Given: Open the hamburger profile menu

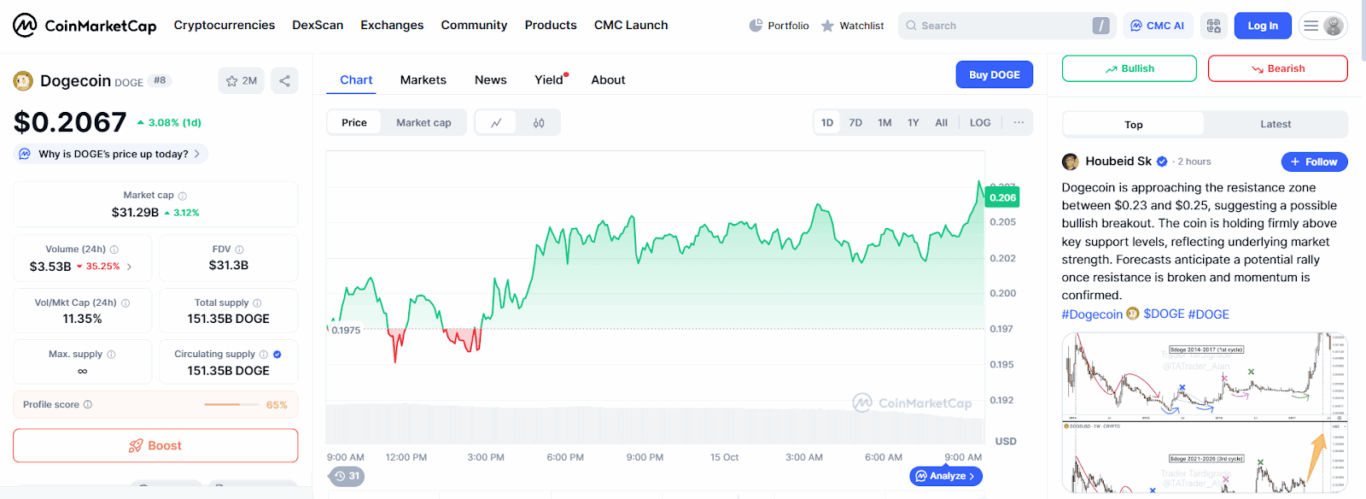Looking at the screenshot, I should [1322, 26].
